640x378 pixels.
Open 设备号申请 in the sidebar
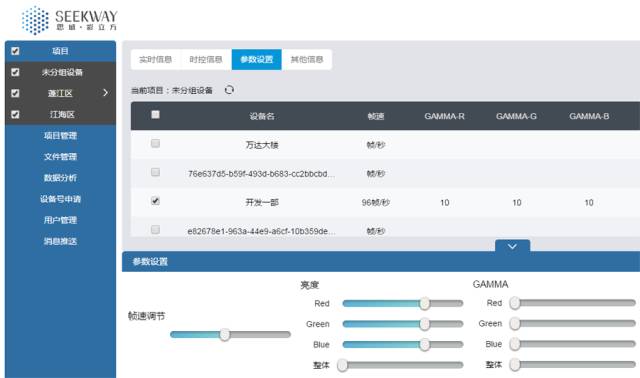coord(60,199)
